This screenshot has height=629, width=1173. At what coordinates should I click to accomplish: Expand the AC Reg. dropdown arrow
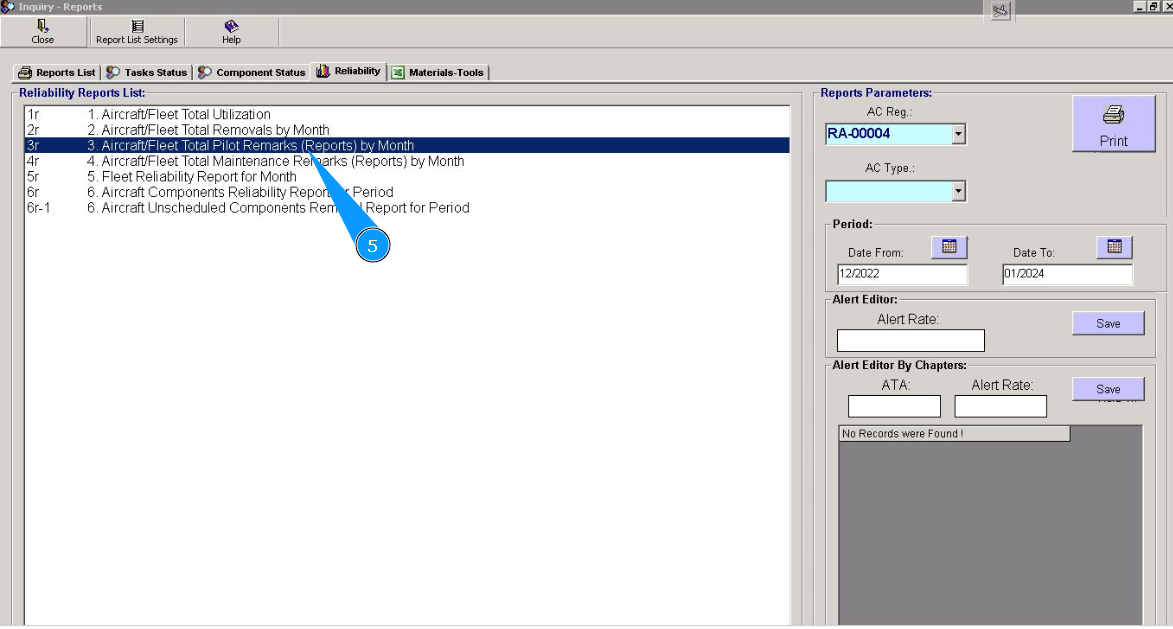(x=958, y=134)
